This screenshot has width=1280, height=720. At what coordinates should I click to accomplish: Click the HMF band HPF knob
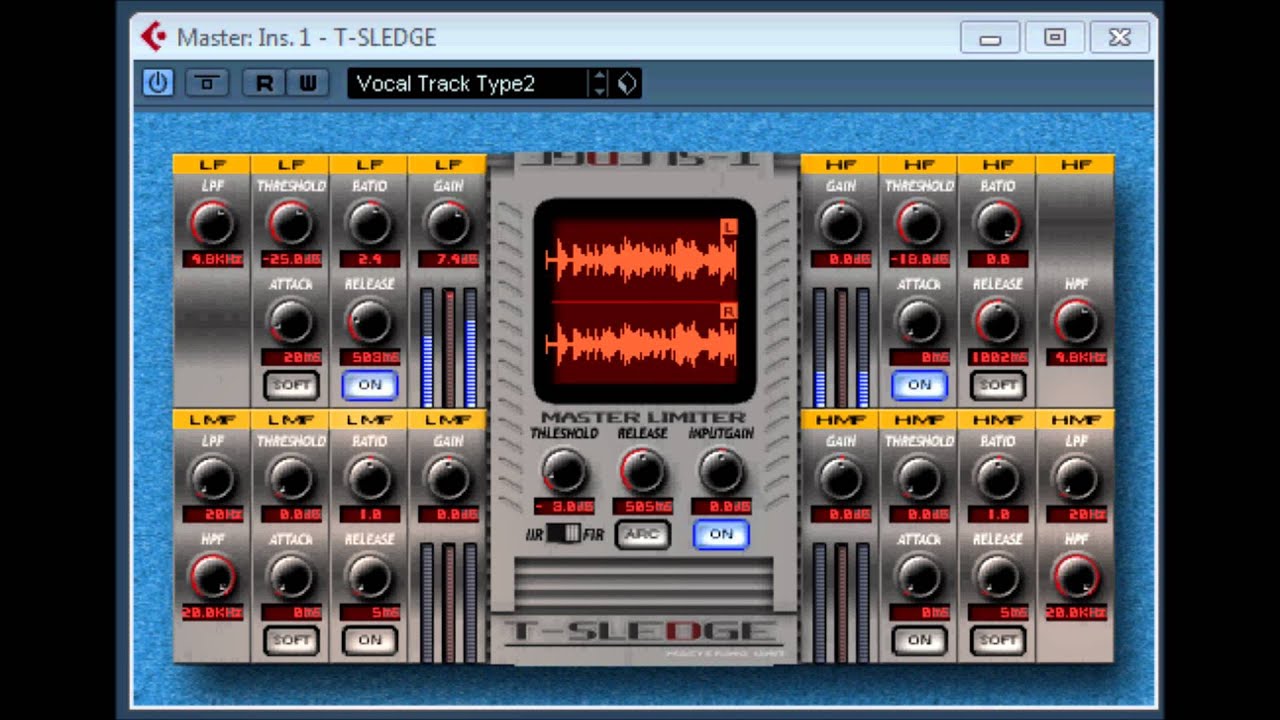coord(1076,576)
